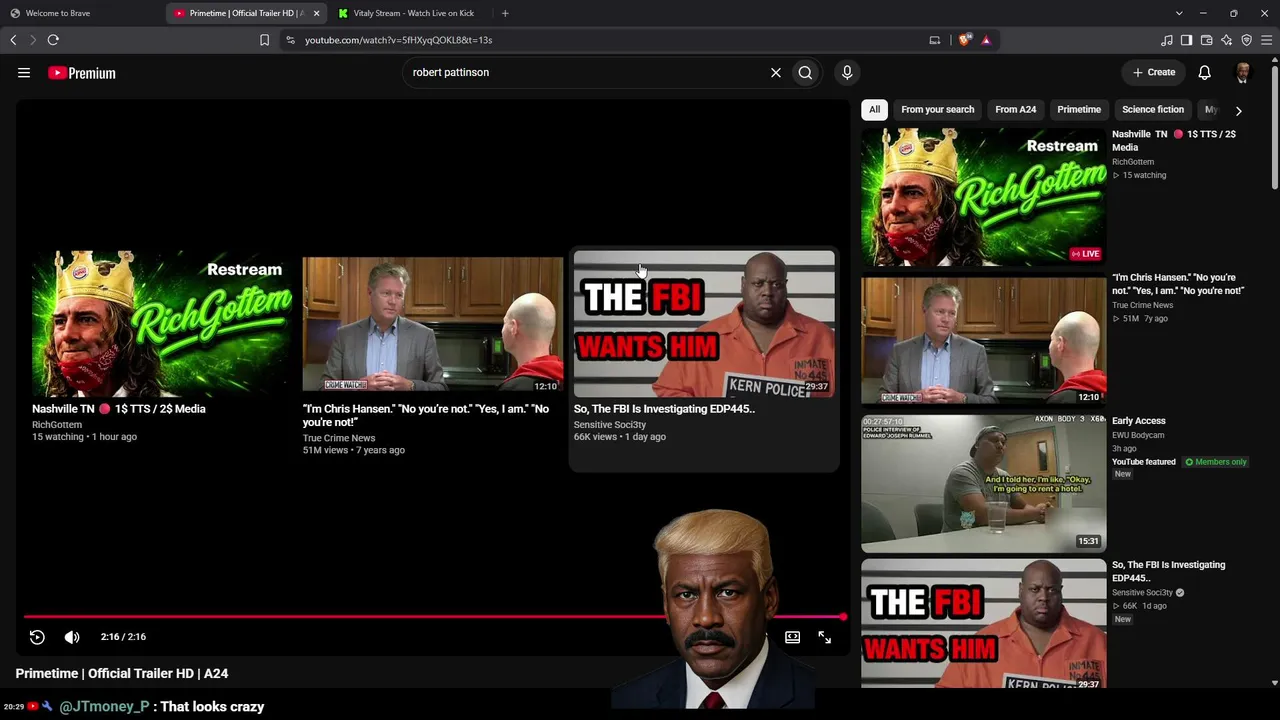Enter fullscreen in the video player
This screenshot has width=1280, height=720.
[x=824, y=637]
